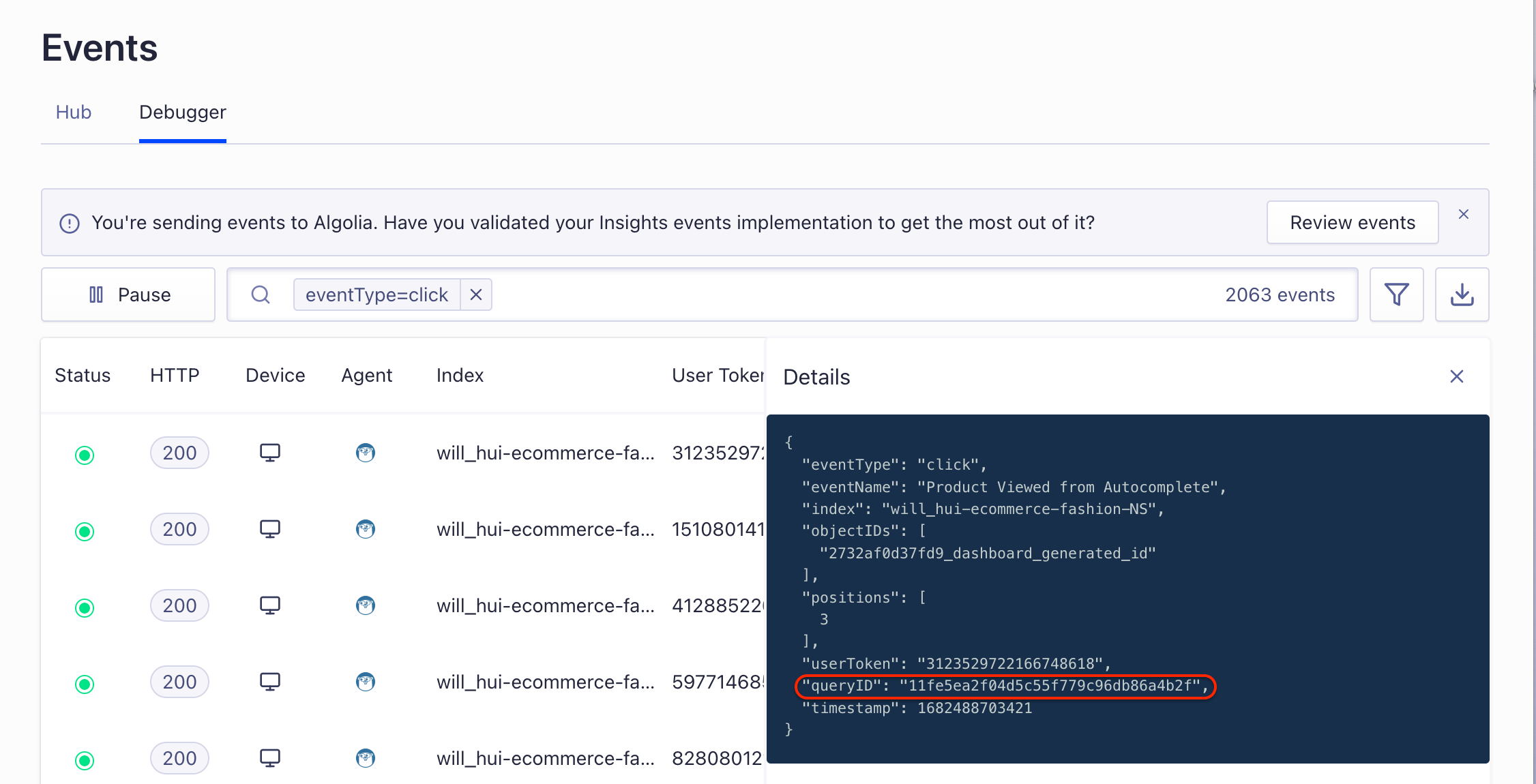Click the queryID line in the JSON
This screenshot has height=784, width=1536.
pyautogui.click(x=1005, y=686)
